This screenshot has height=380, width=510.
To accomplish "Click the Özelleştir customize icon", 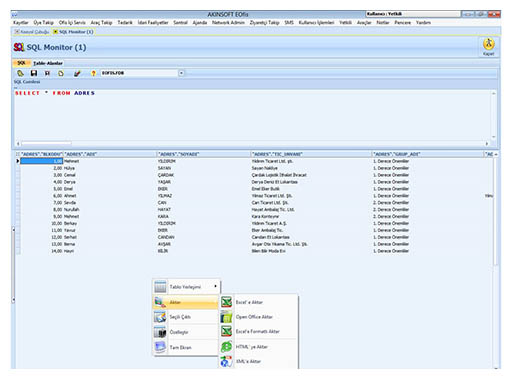I will tap(160, 332).
